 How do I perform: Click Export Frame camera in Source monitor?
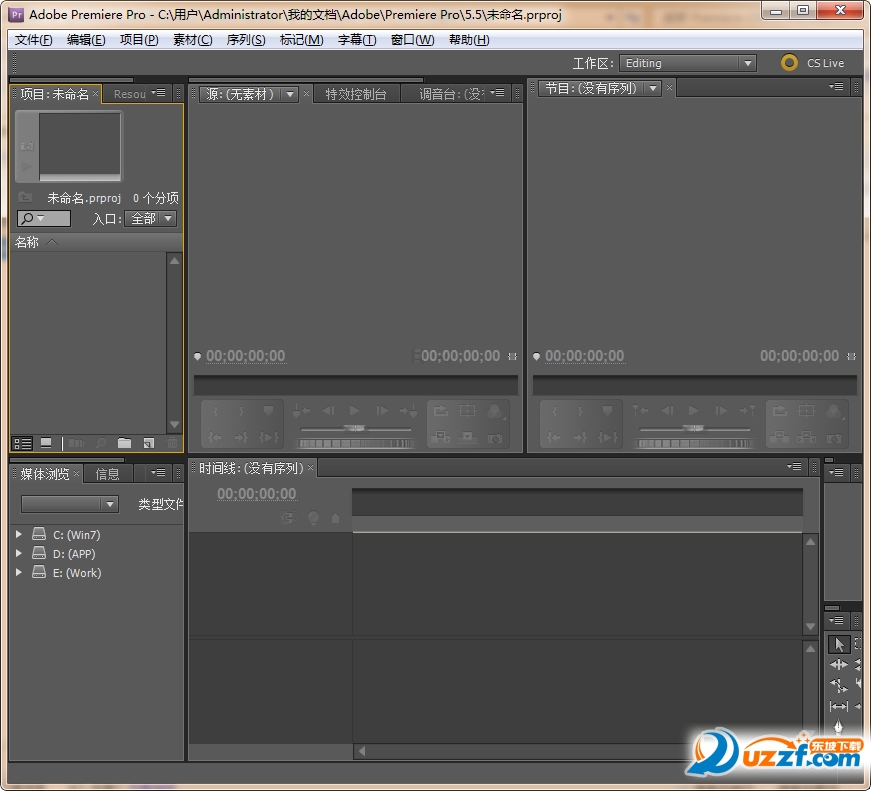pos(494,438)
